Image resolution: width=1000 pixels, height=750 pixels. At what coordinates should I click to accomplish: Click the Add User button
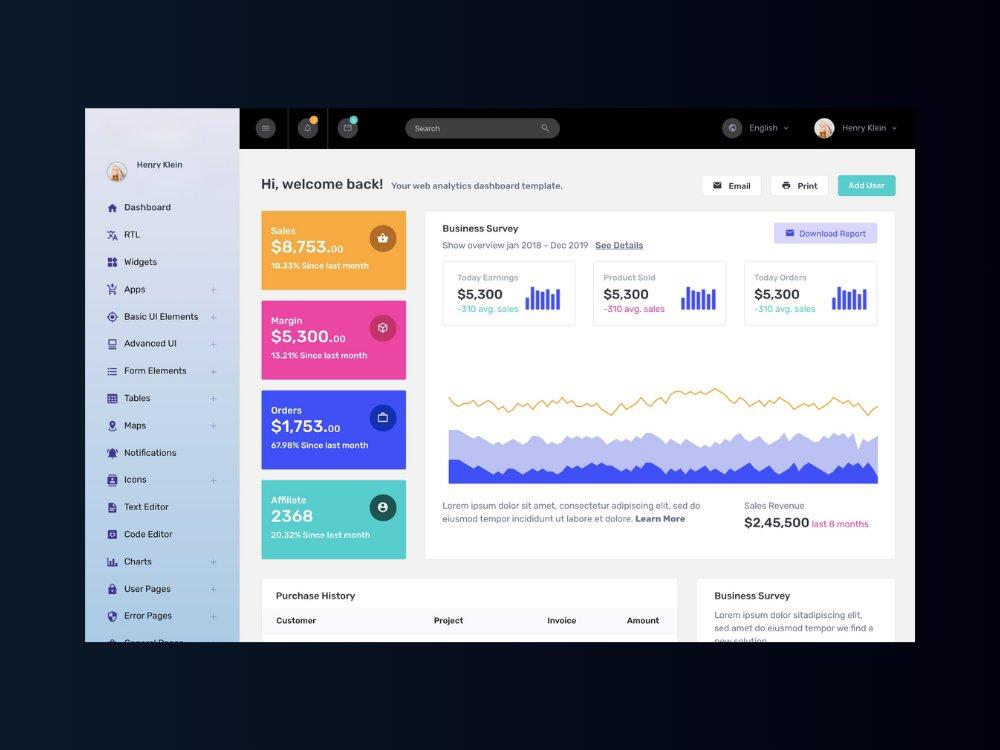[867, 186]
